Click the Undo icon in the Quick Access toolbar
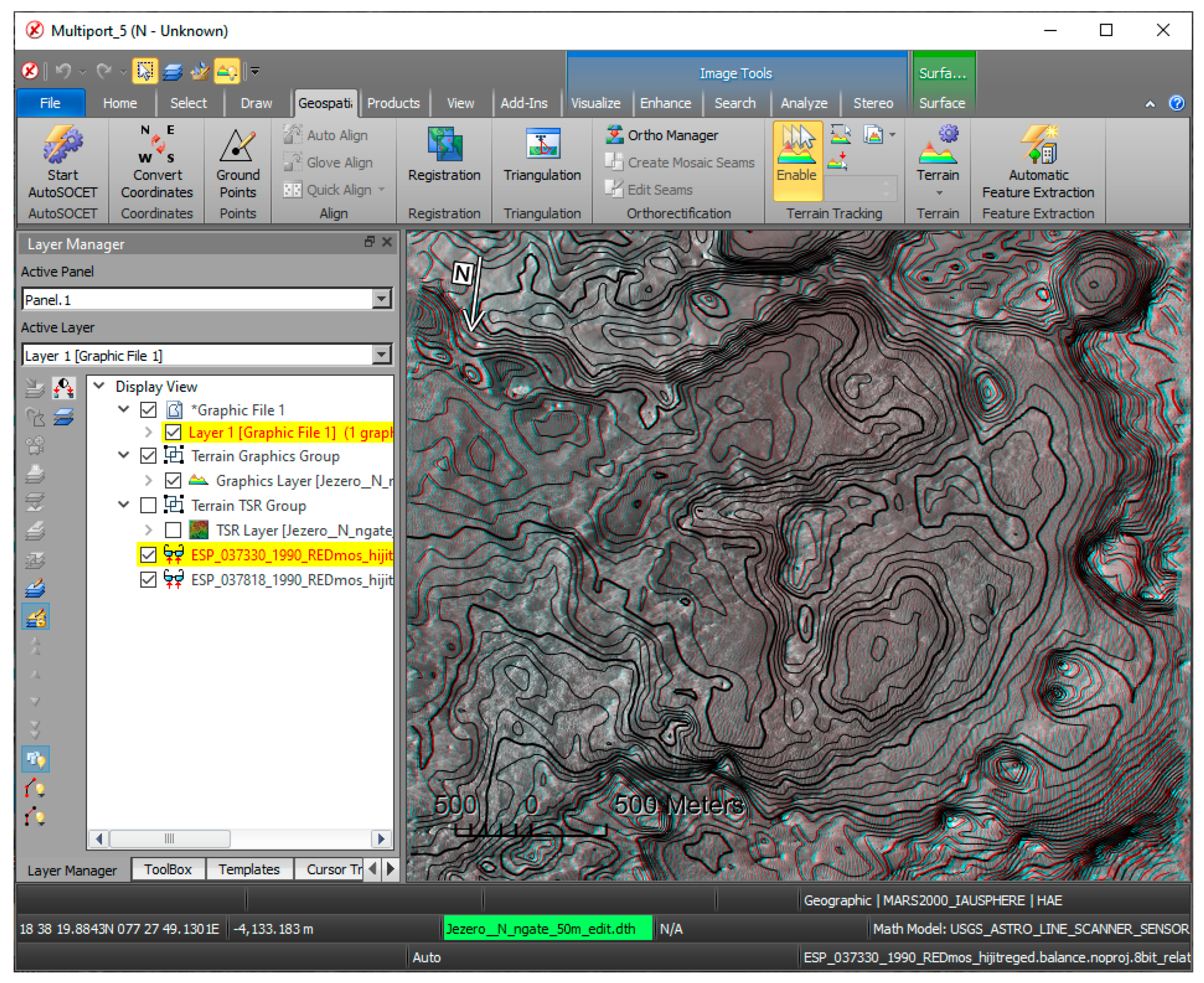 click(x=64, y=71)
